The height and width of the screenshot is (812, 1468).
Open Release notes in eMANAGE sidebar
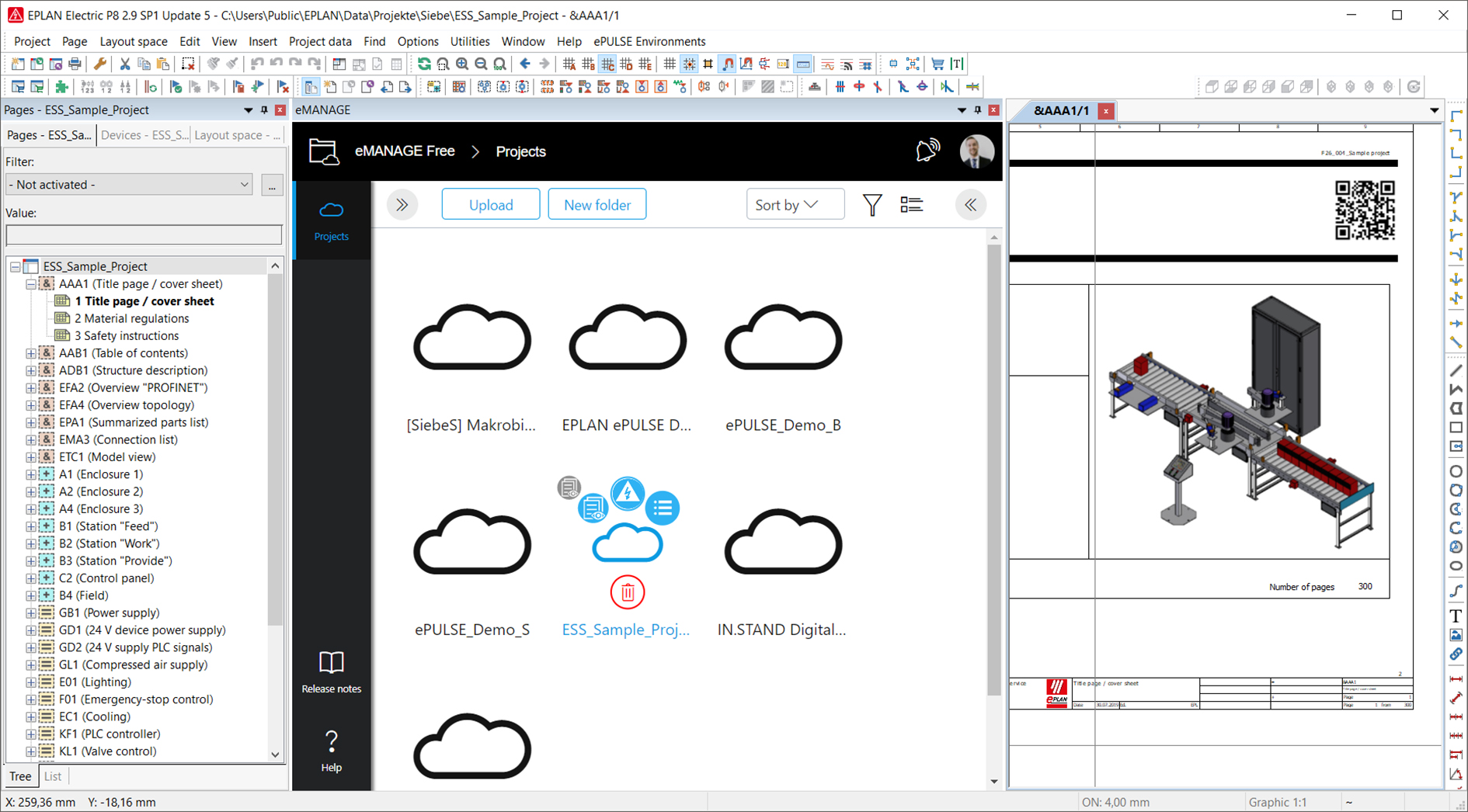click(x=331, y=671)
